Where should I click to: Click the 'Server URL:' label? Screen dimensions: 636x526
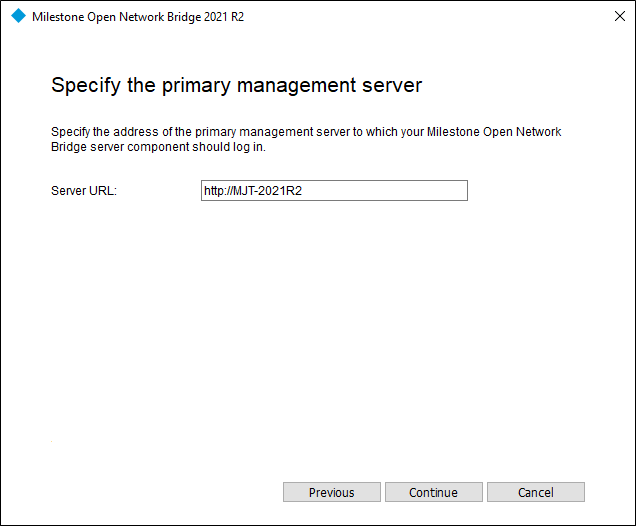pos(84,190)
